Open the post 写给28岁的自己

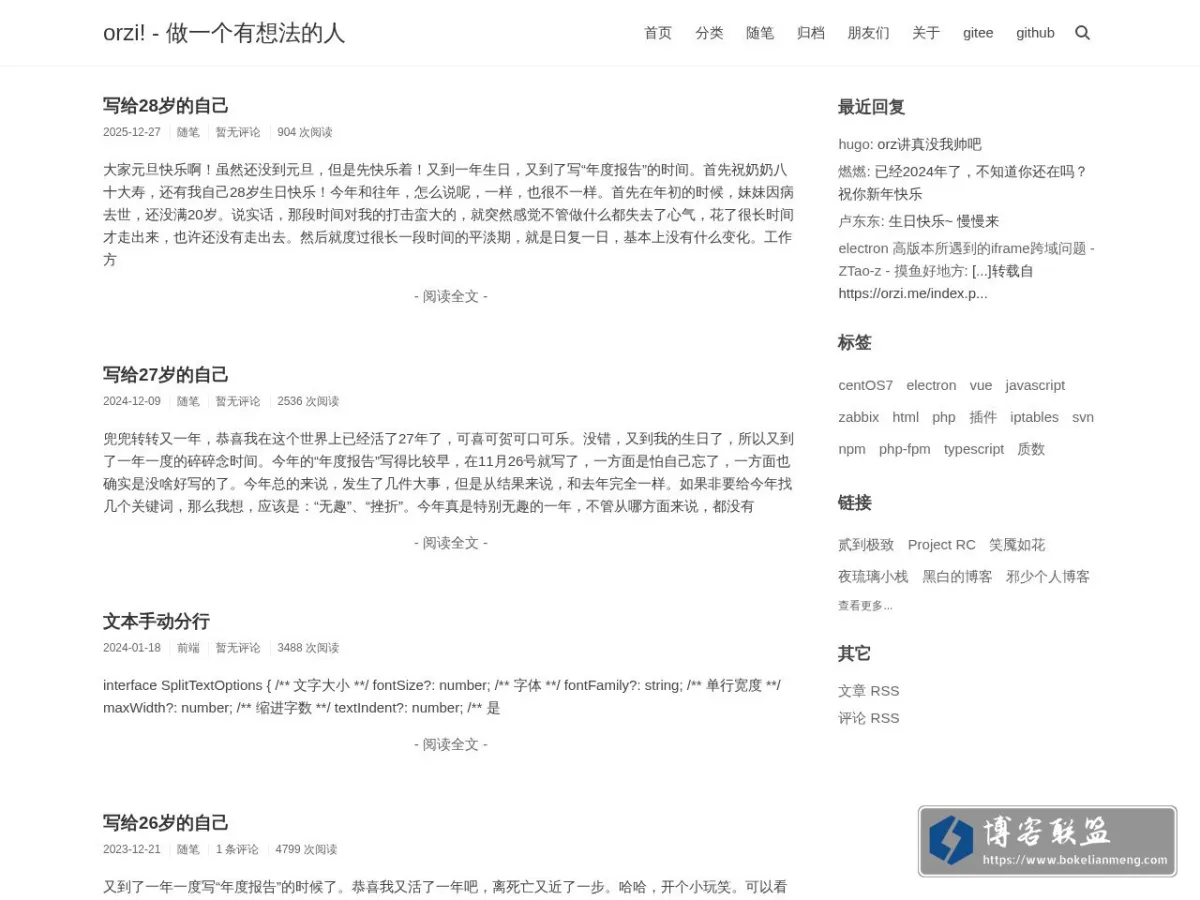click(x=166, y=105)
